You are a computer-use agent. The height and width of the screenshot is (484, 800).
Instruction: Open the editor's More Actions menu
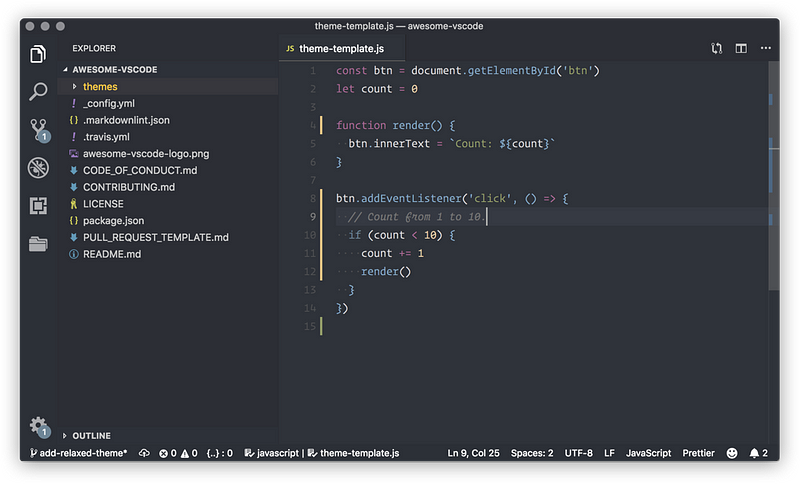pyautogui.click(x=765, y=48)
